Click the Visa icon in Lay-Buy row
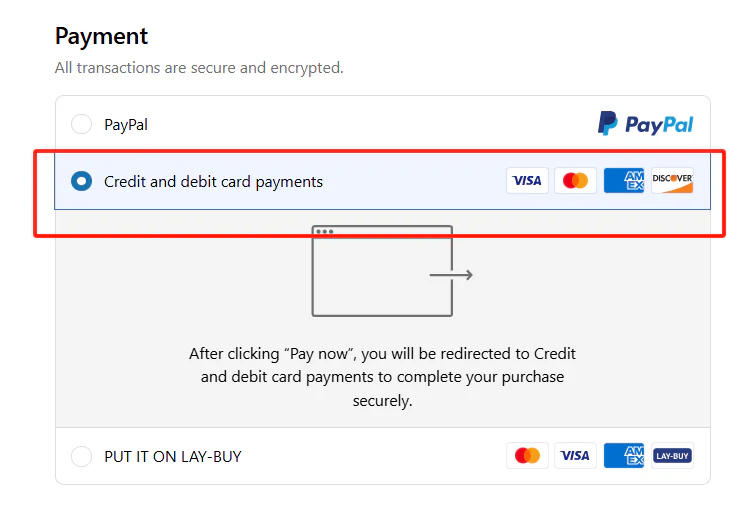 [575, 456]
